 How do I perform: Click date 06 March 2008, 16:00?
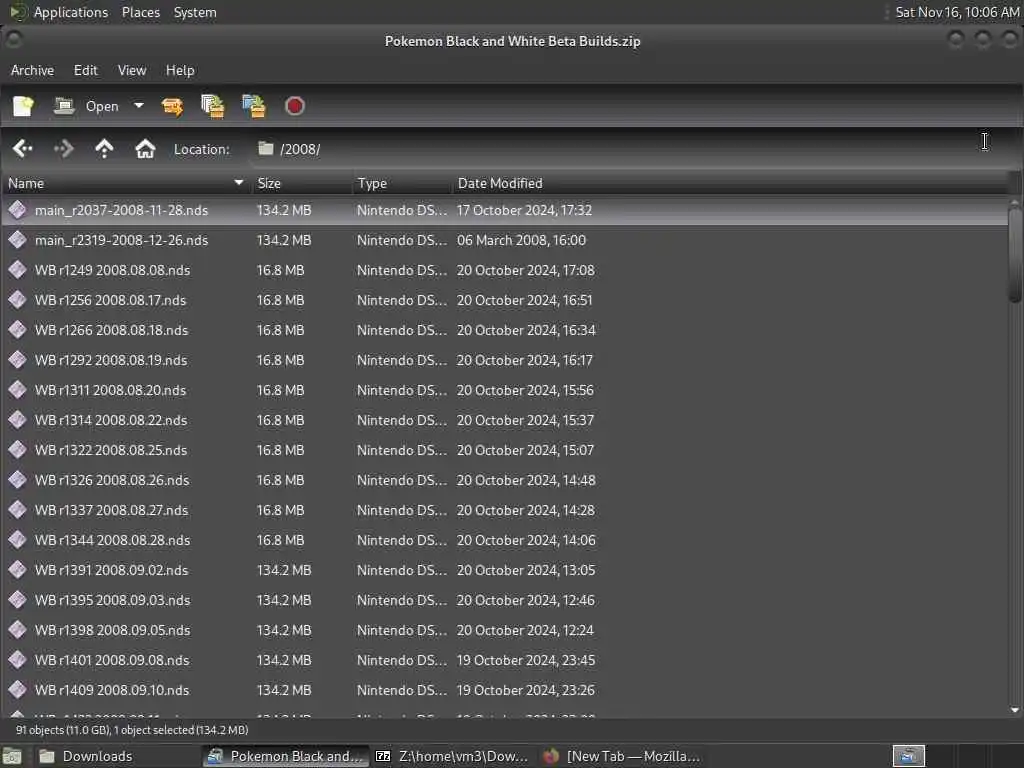521,240
